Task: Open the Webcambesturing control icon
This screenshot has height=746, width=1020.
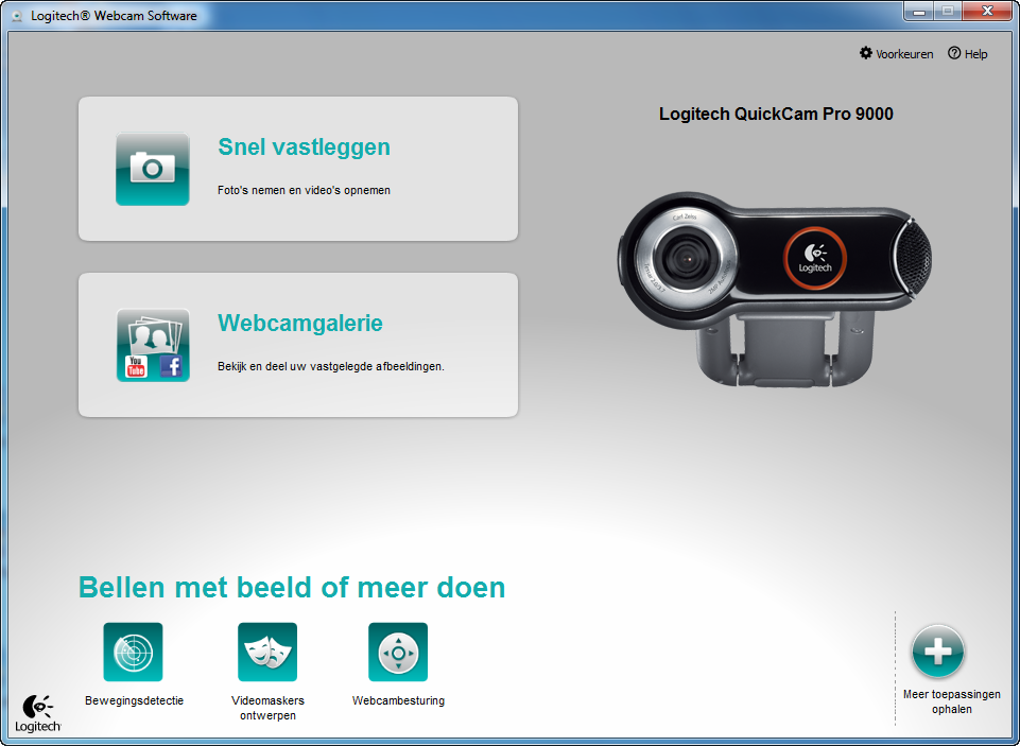Action: [x=398, y=652]
